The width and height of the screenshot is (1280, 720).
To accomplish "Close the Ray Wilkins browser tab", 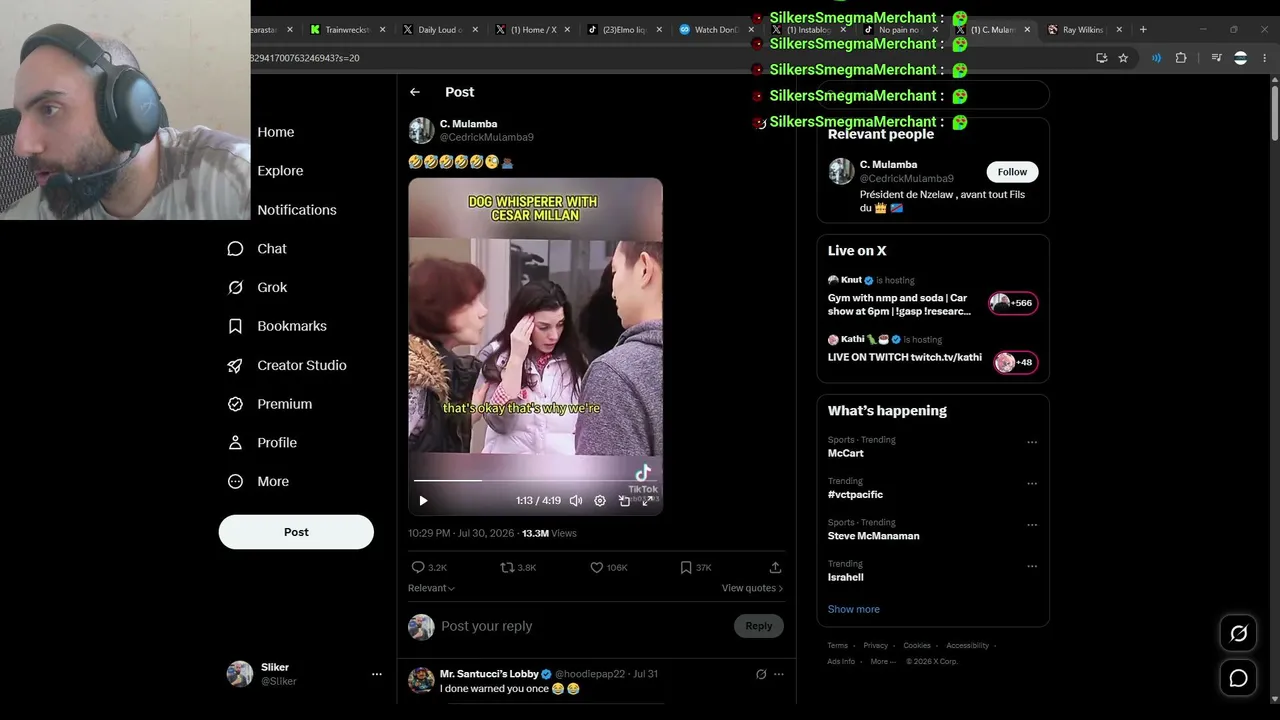I will [x=1119, y=30].
